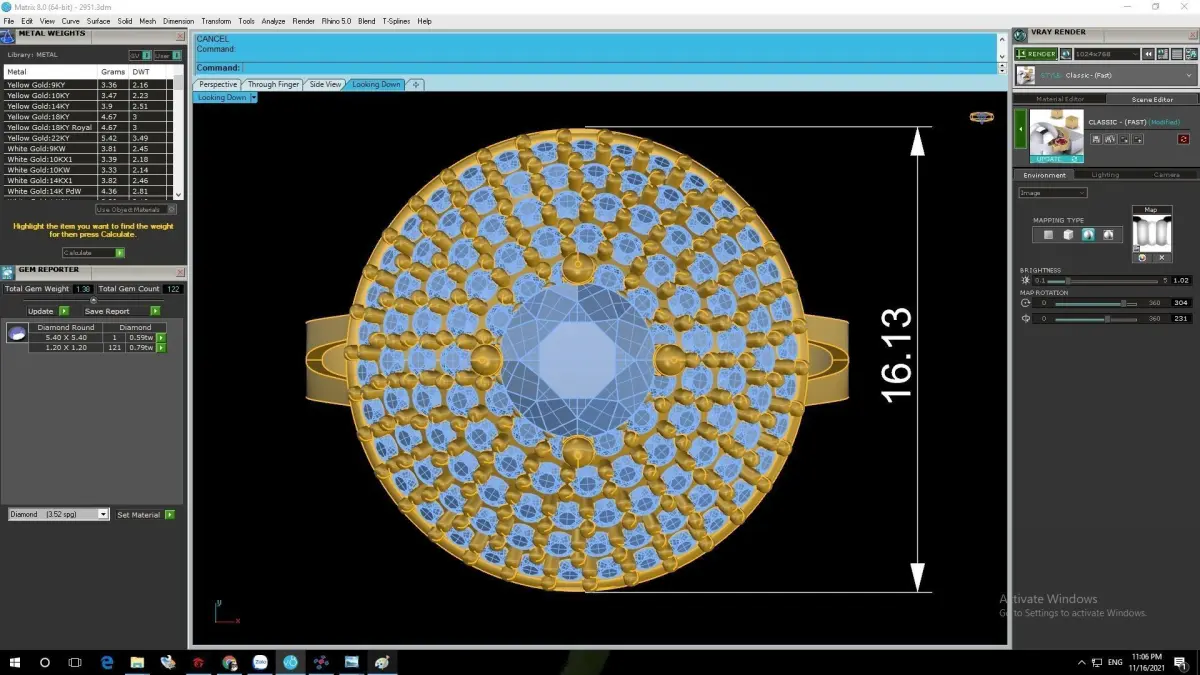Open the render globe icon beside RENDER
The height and width of the screenshot is (675, 1200).
pyautogui.click(x=1066, y=54)
